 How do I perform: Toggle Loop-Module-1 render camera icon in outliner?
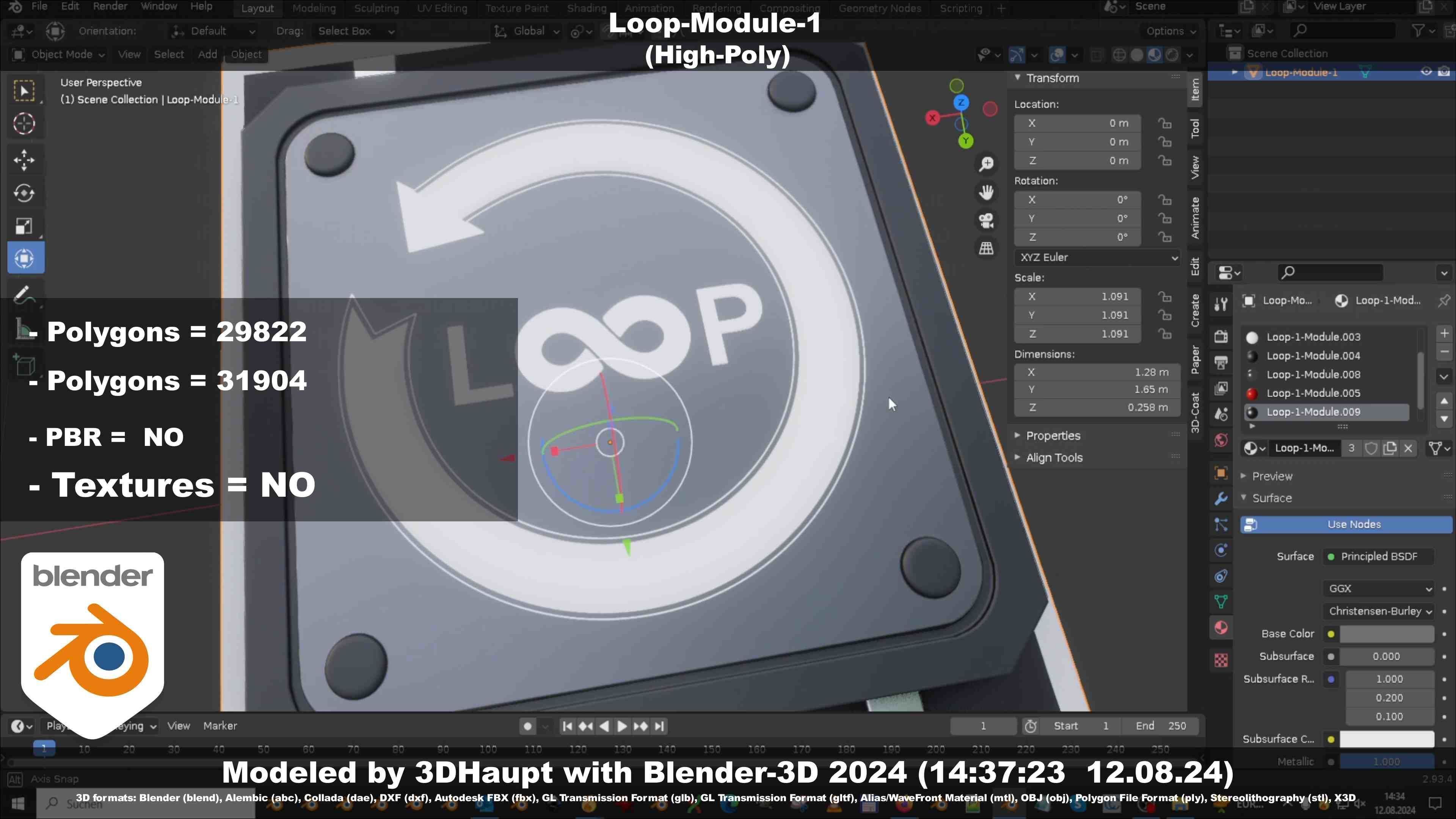pos(1443,72)
